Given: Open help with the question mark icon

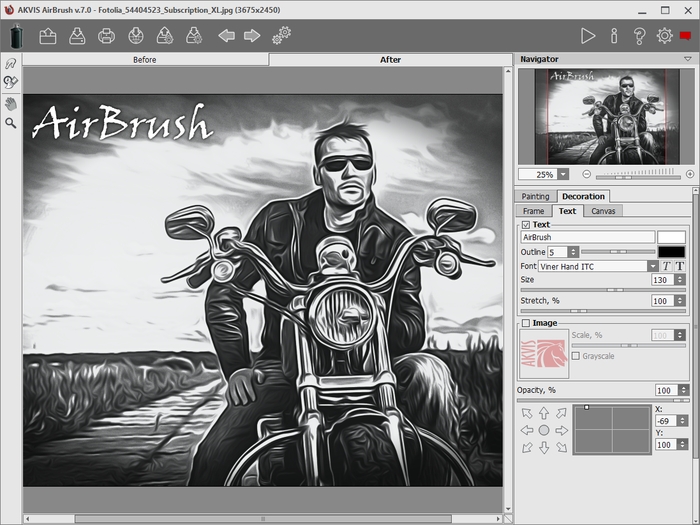Looking at the screenshot, I should [x=639, y=36].
